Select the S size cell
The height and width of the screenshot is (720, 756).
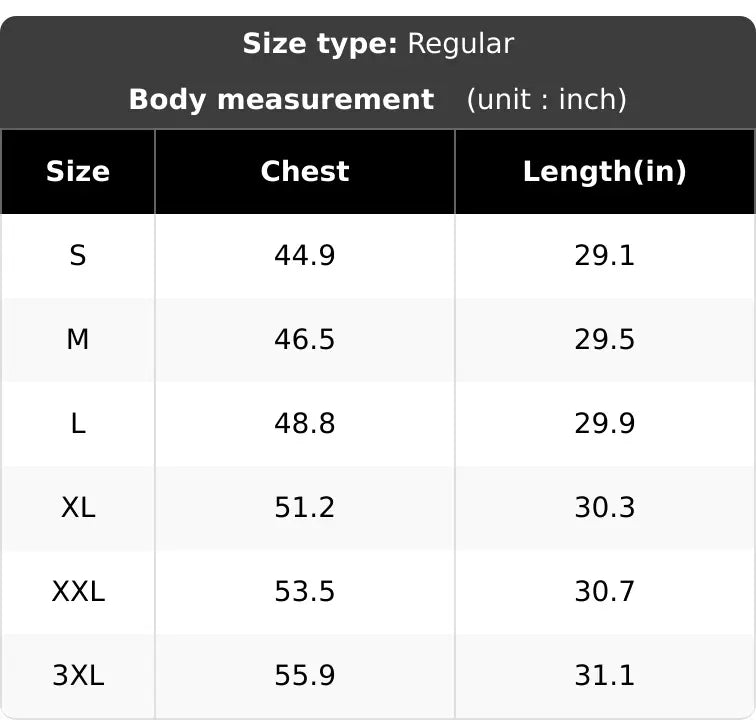coord(78,256)
